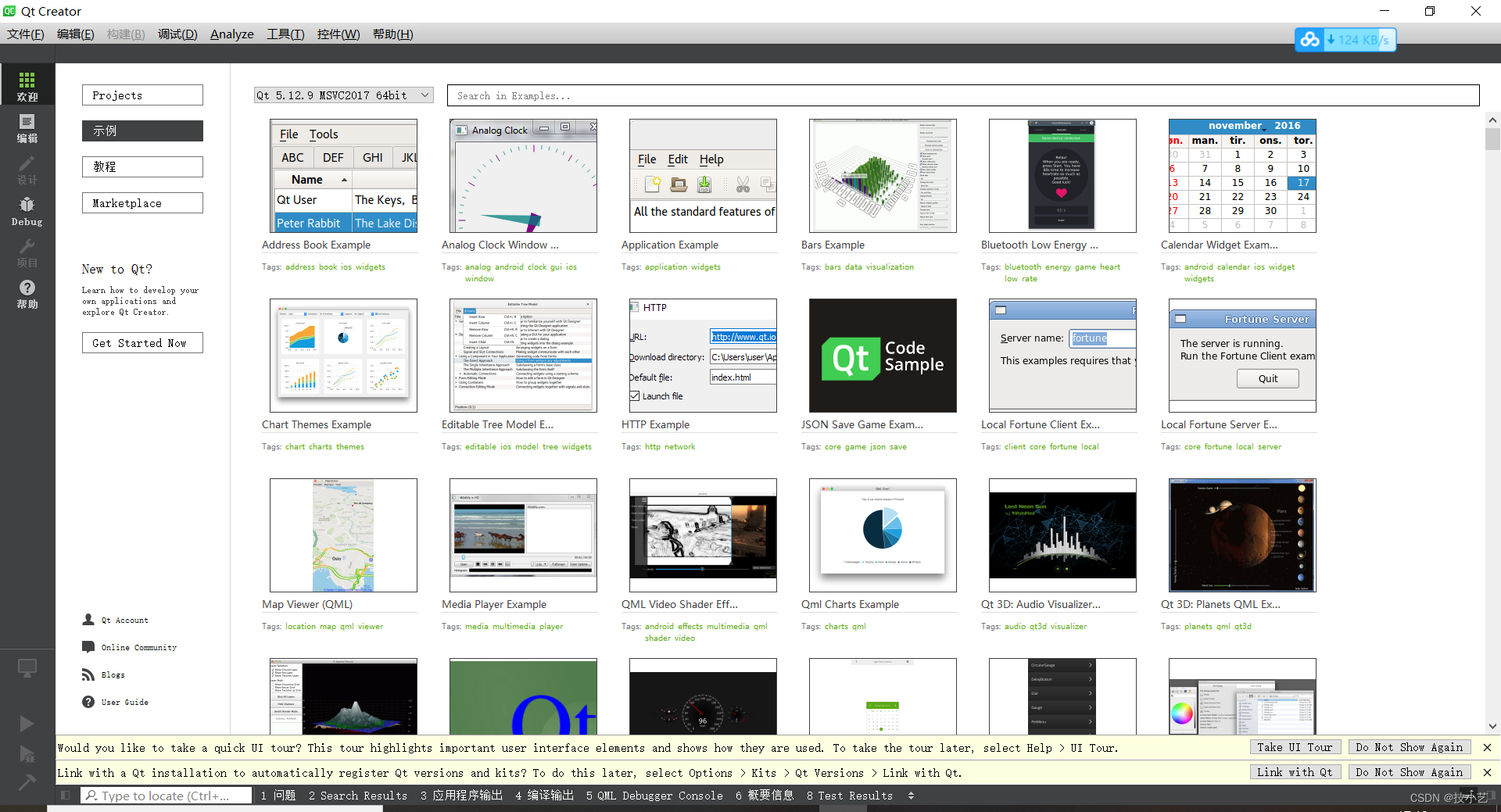This screenshot has height=812, width=1501.
Task: Open the 帮助 (Help) mode in sidebar
Action: (27, 294)
